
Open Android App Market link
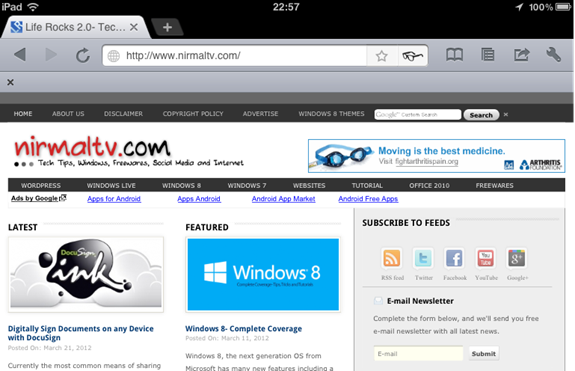pyautogui.click(x=283, y=199)
